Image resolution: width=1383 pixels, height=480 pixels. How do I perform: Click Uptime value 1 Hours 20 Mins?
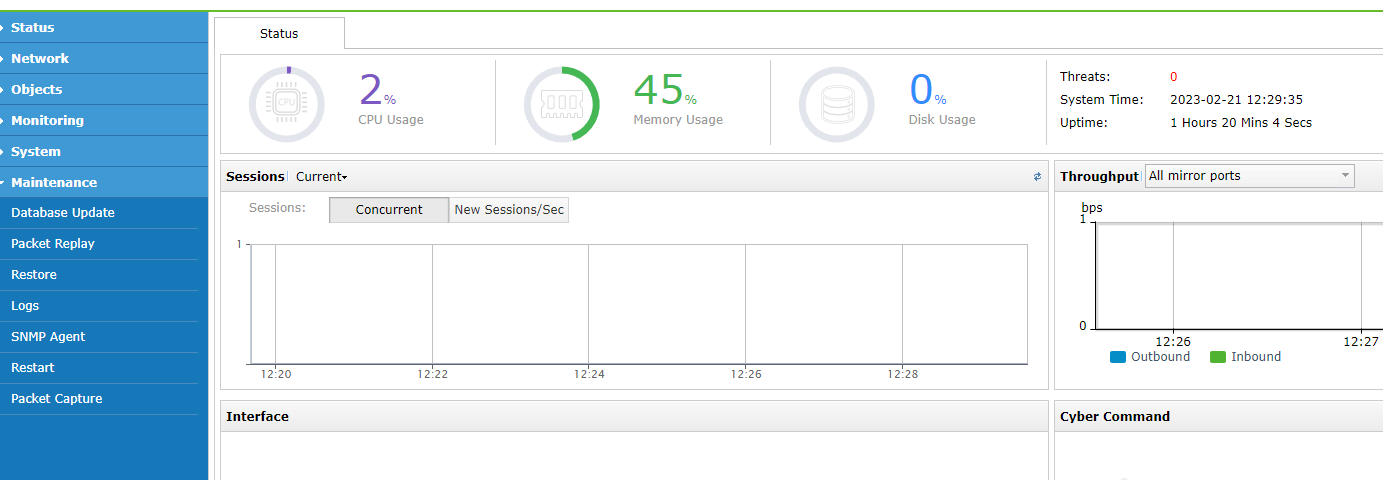(x=1241, y=123)
